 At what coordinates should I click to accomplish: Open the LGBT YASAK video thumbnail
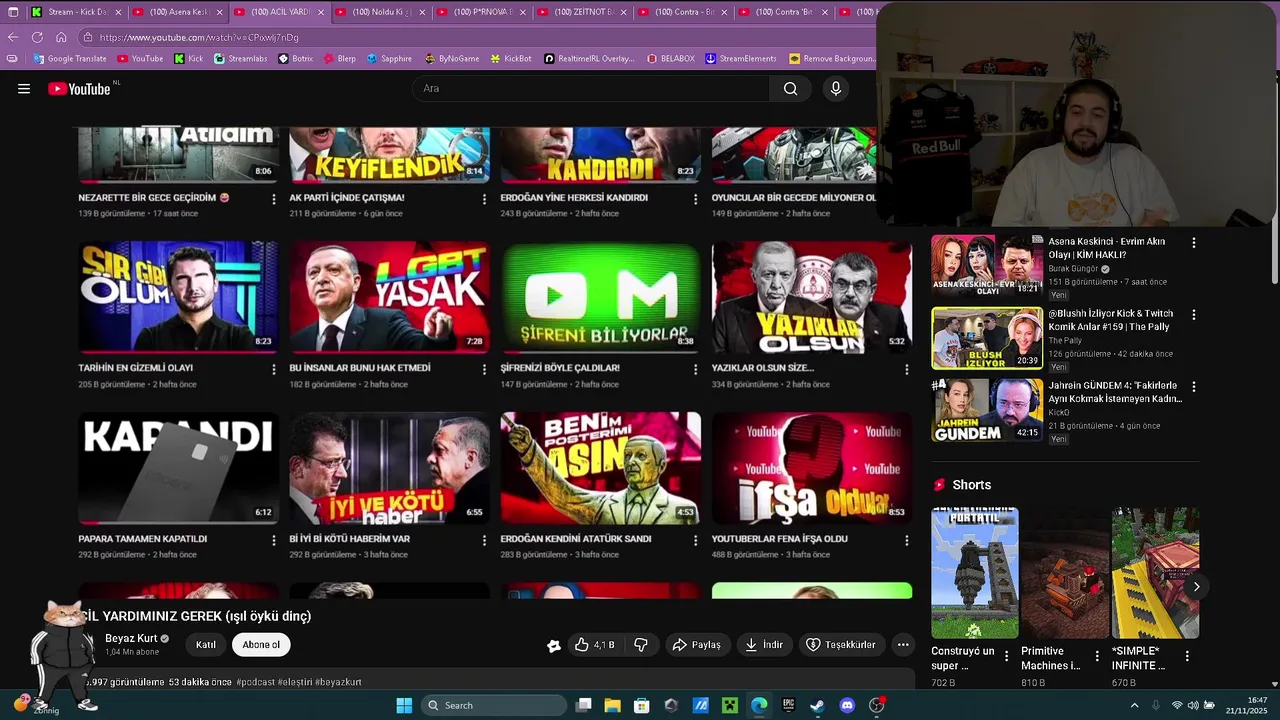point(389,296)
